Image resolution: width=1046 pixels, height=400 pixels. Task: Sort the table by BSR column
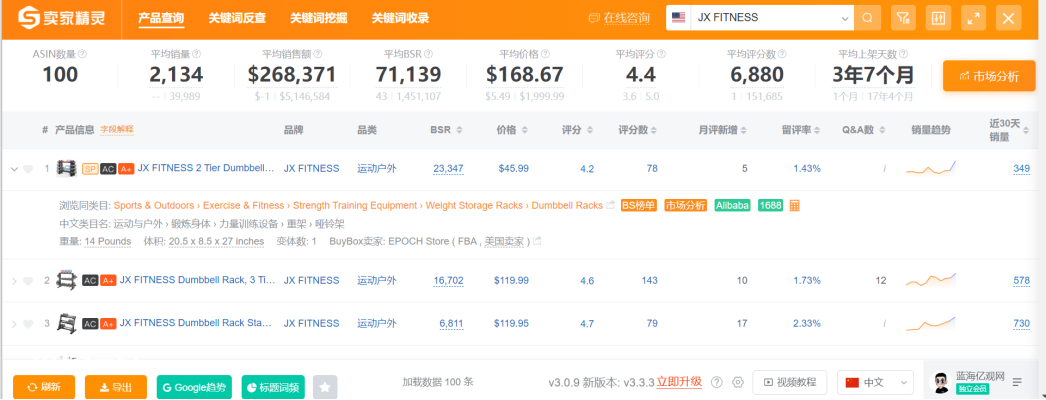[446, 130]
